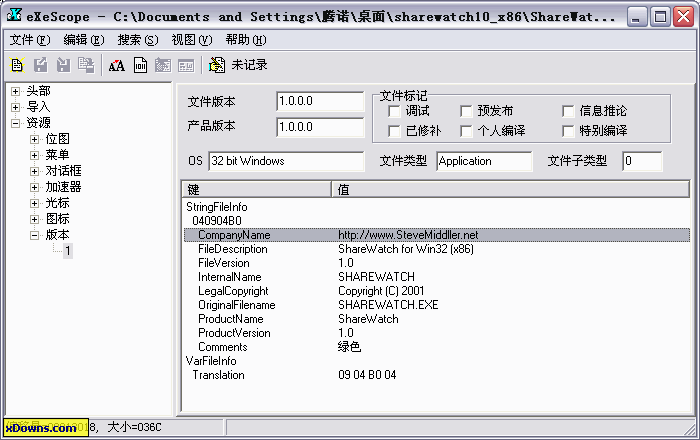Open the 视图(V) menu

tap(192, 40)
